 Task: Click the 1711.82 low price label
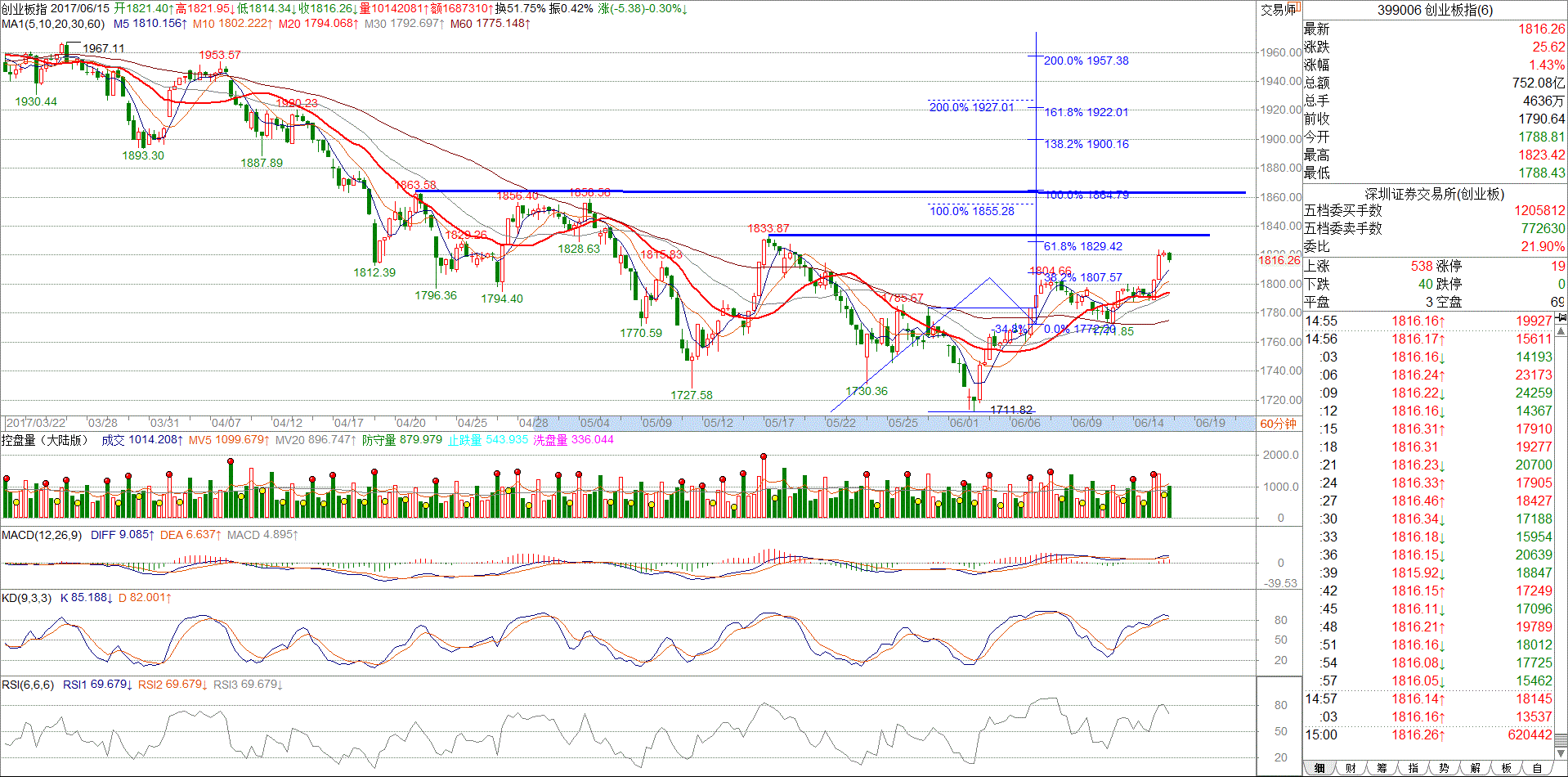1012,410
